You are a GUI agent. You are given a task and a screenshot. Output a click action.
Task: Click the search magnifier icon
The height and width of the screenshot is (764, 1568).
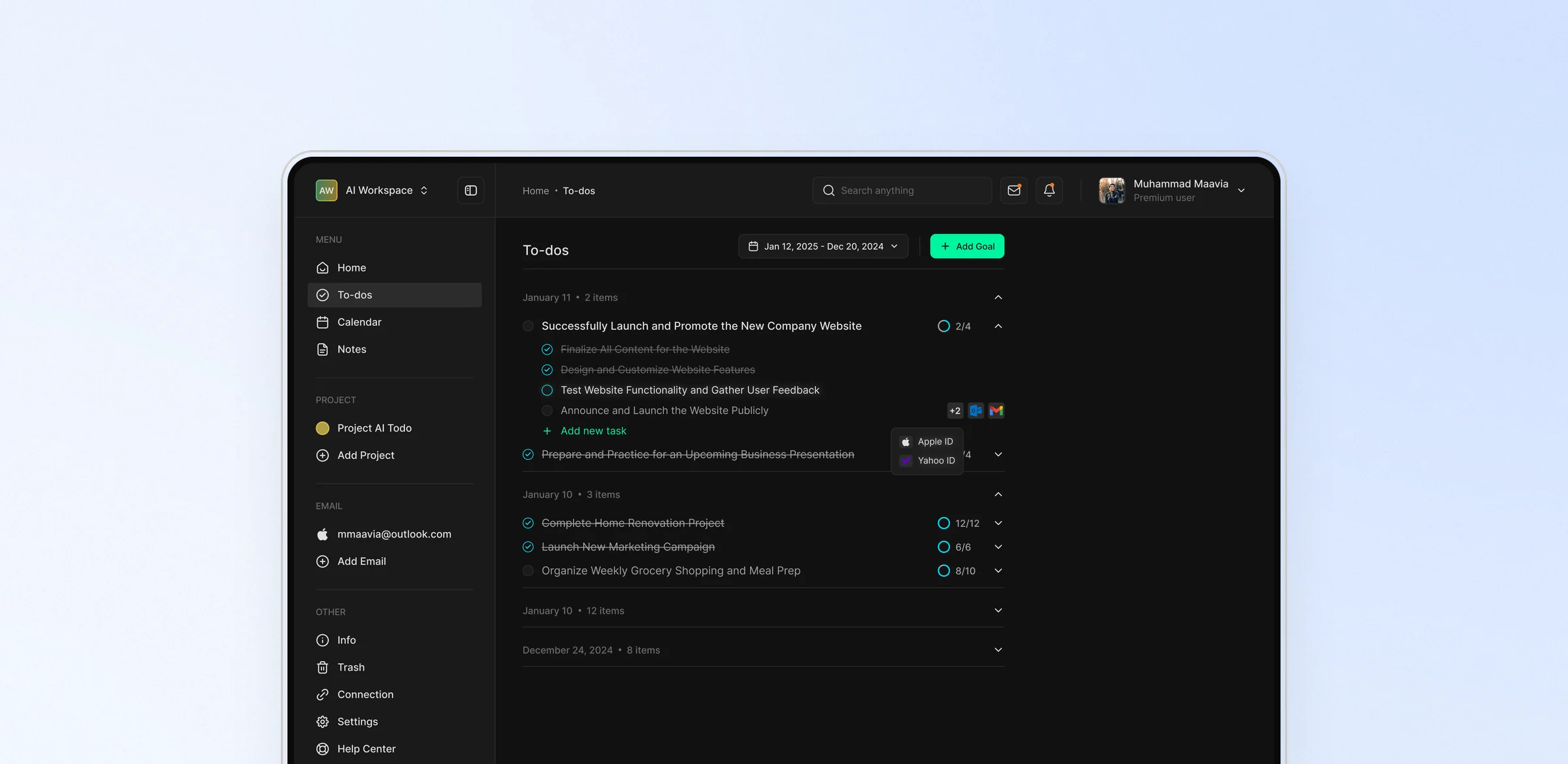pyautogui.click(x=828, y=190)
